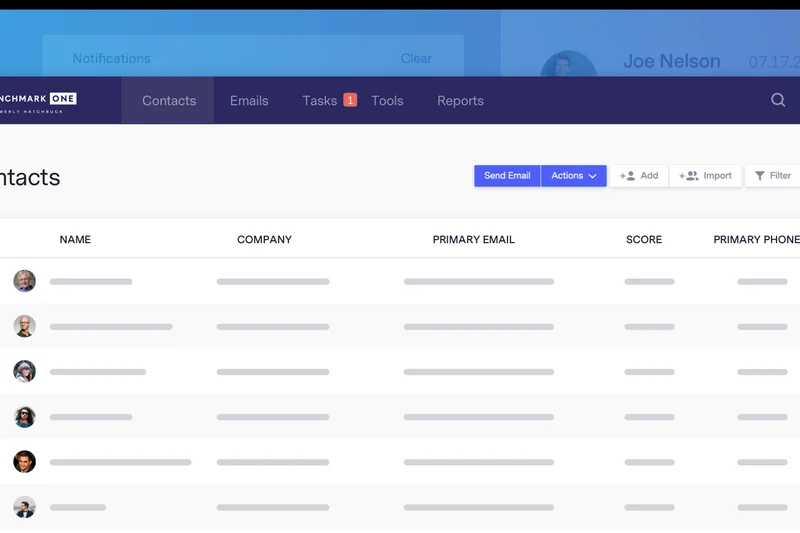The image size is (800, 533).
Task: Go to the Tools menu
Action: 387,101
